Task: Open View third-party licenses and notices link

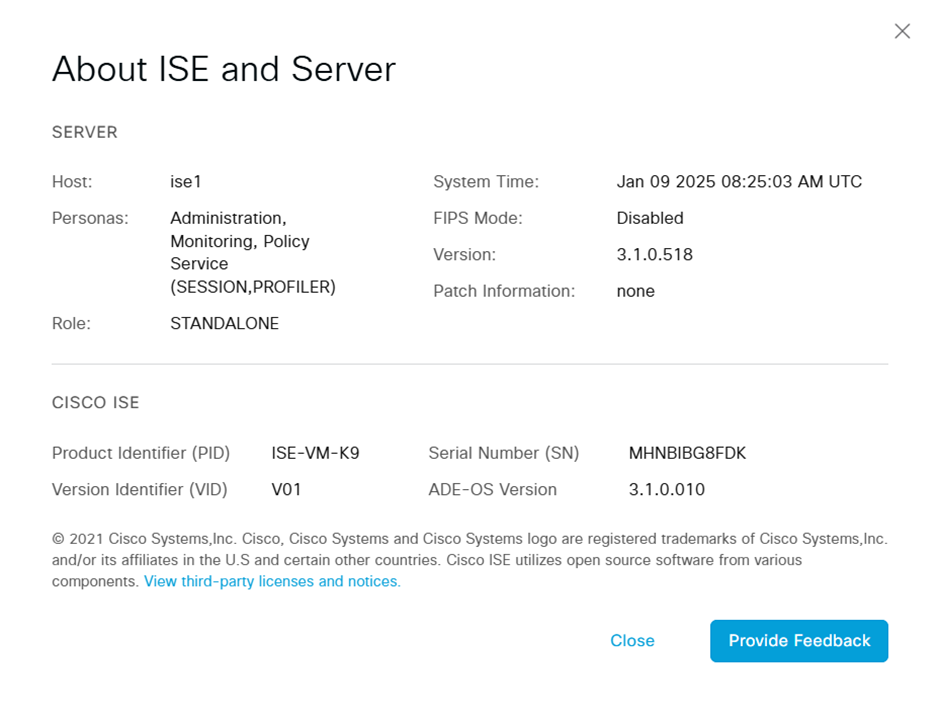Action: [x=272, y=582]
